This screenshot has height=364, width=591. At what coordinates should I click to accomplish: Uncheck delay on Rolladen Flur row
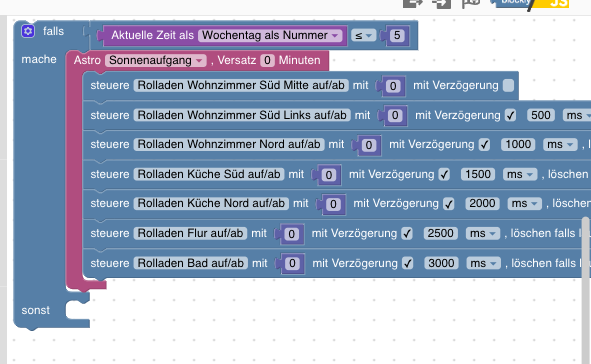[407, 234]
